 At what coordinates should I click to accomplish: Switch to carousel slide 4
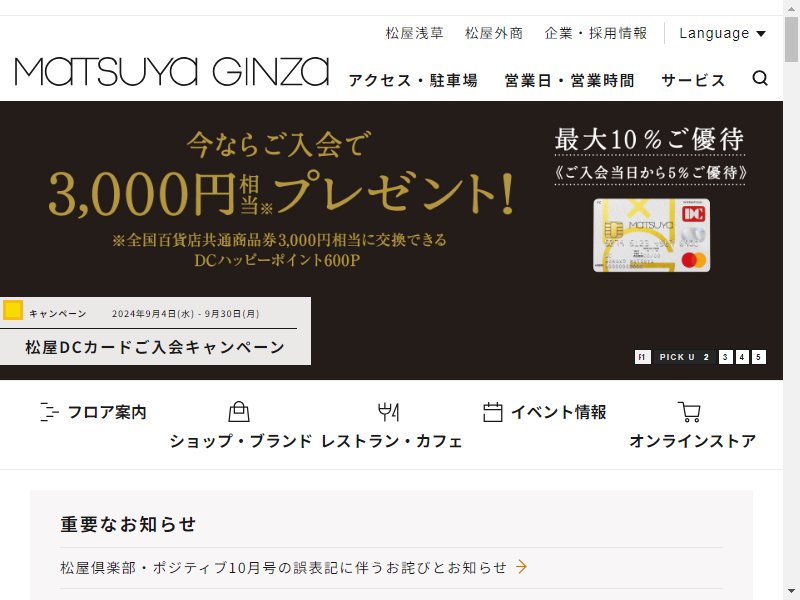[x=742, y=357]
